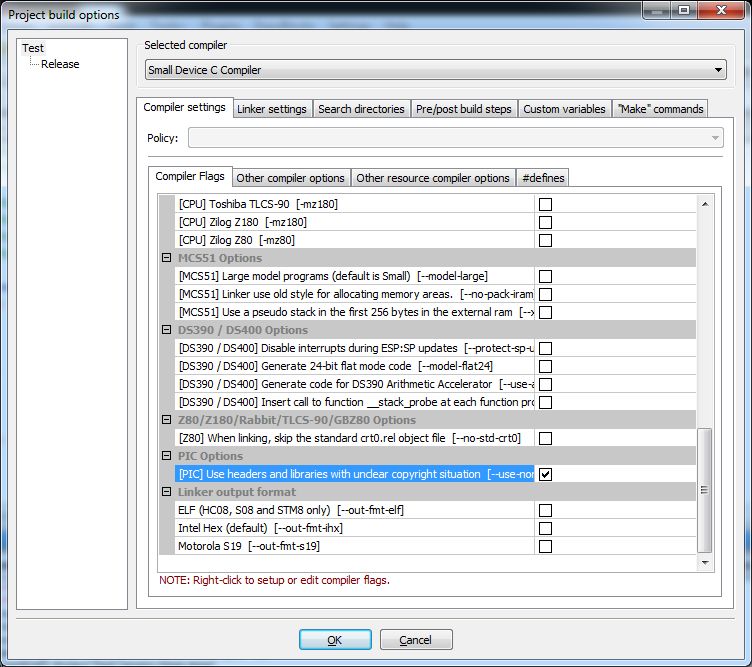Open the Custom variables tab
Screen dimensions: 752x667
click(564, 109)
